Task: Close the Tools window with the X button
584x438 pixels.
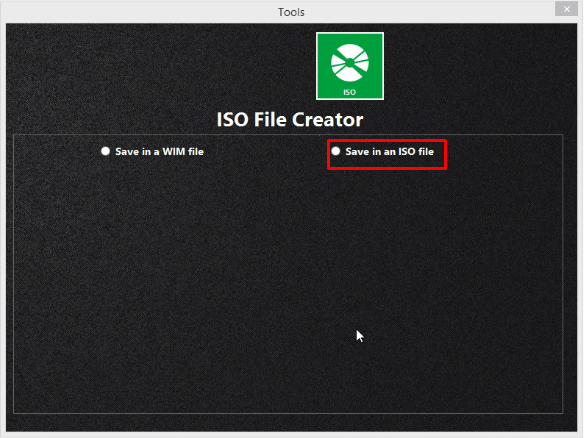Action: [566, 9]
